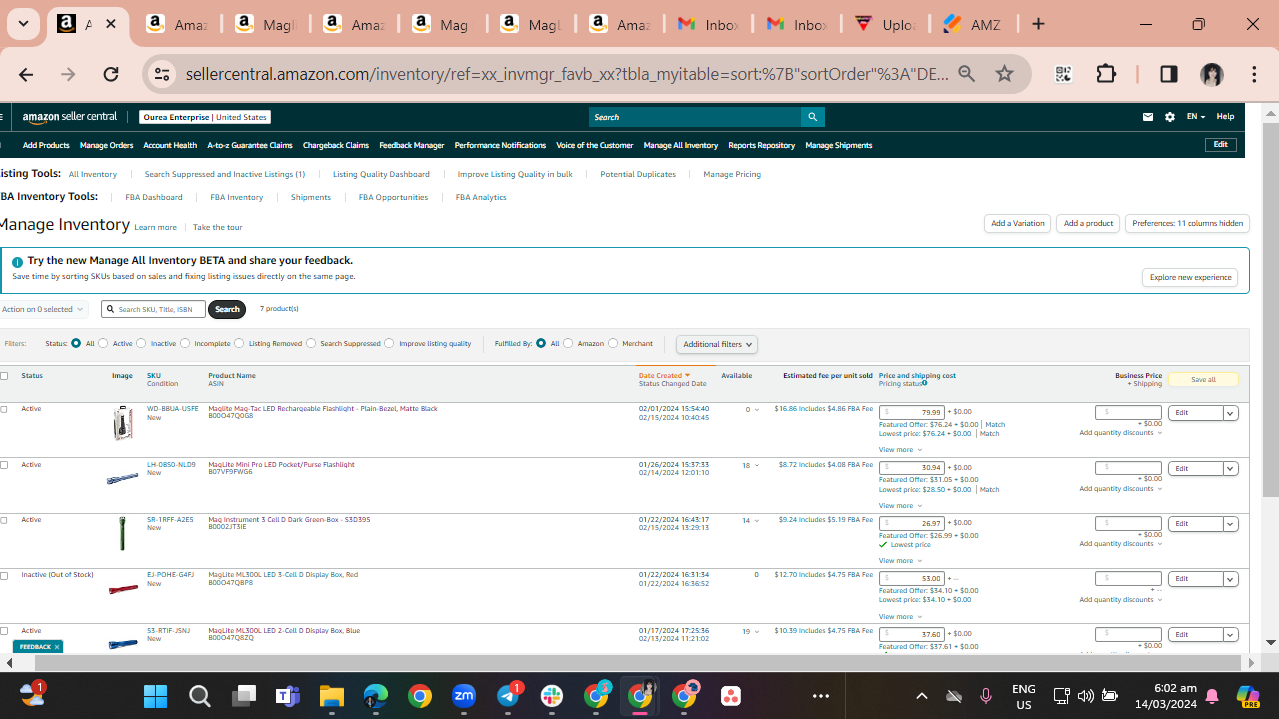Image resolution: width=1279 pixels, height=719 pixels.
Task: Open the mail messages envelope icon
Action: (1148, 117)
